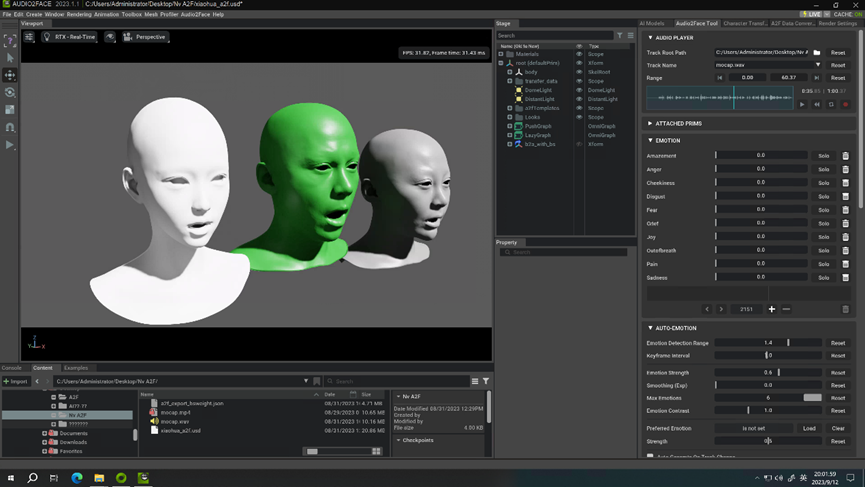Image resolution: width=865 pixels, height=487 pixels.
Task: Play the audio track in Audio Player
Action: (x=802, y=104)
